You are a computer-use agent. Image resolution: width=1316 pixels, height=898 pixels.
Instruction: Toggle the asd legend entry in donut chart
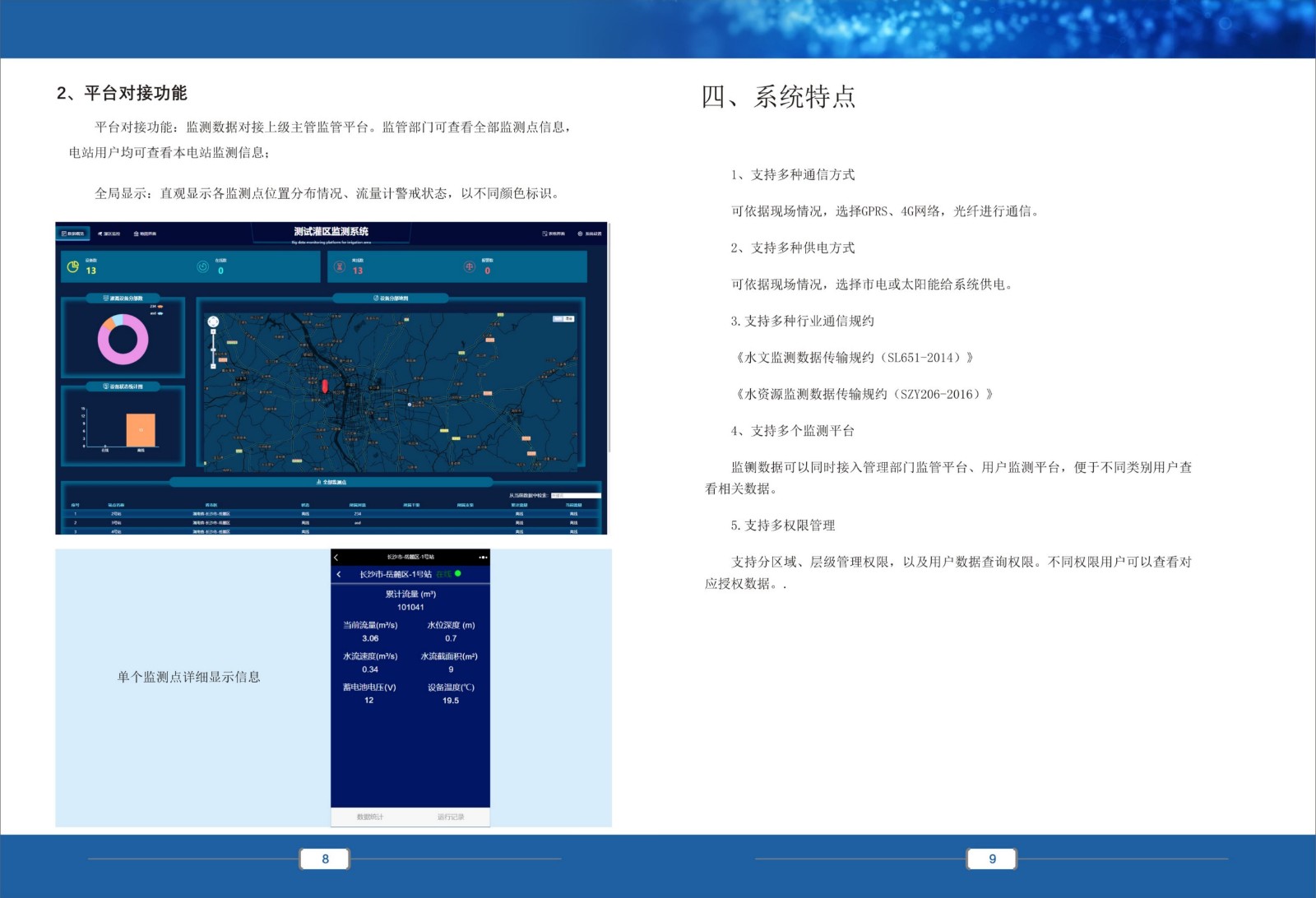tap(155, 312)
